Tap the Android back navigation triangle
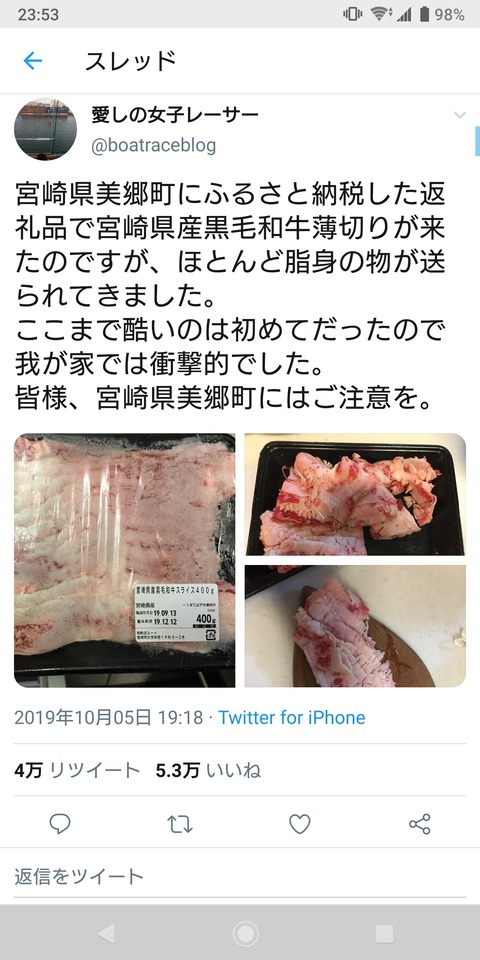The width and height of the screenshot is (480, 960). coord(106,934)
